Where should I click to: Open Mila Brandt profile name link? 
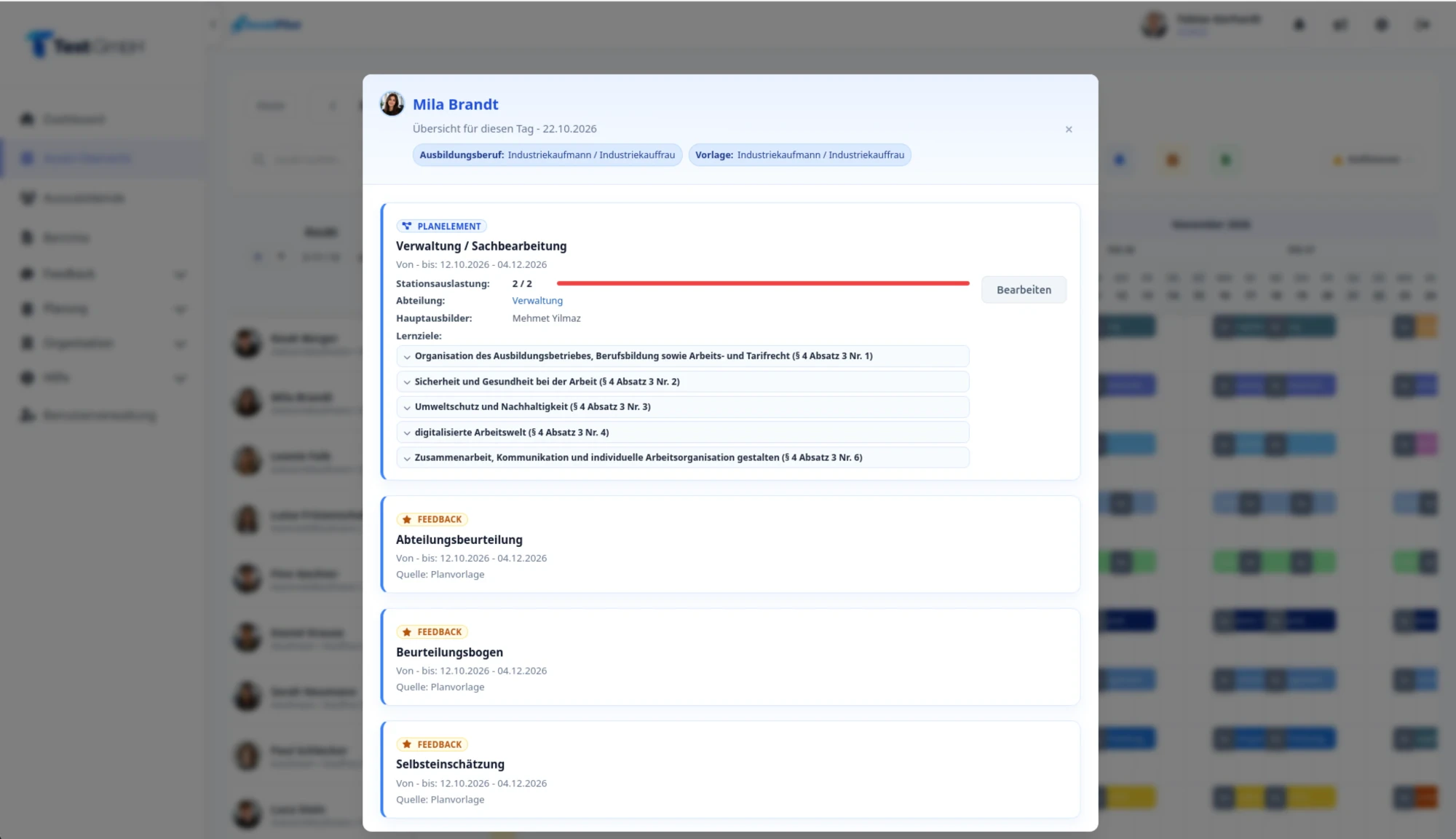[455, 104]
